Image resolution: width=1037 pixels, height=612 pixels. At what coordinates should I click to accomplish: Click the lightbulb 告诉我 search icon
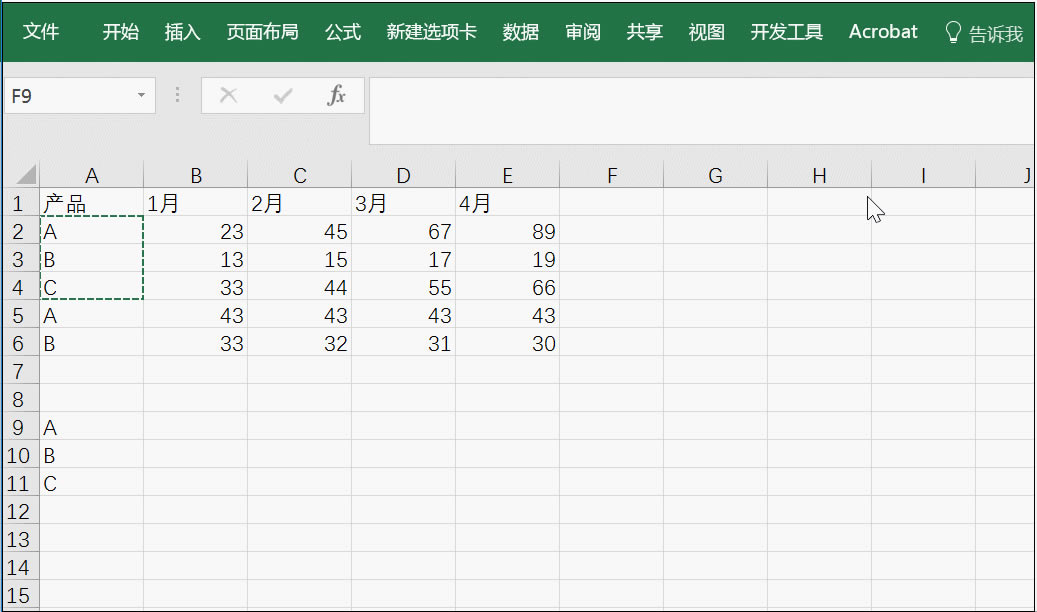coord(952,32)
